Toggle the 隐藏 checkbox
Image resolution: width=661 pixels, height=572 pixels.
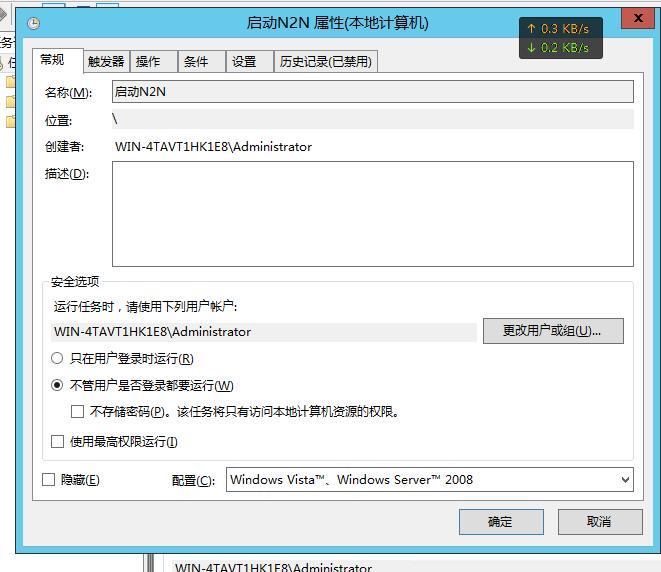(x=49, y=480)
